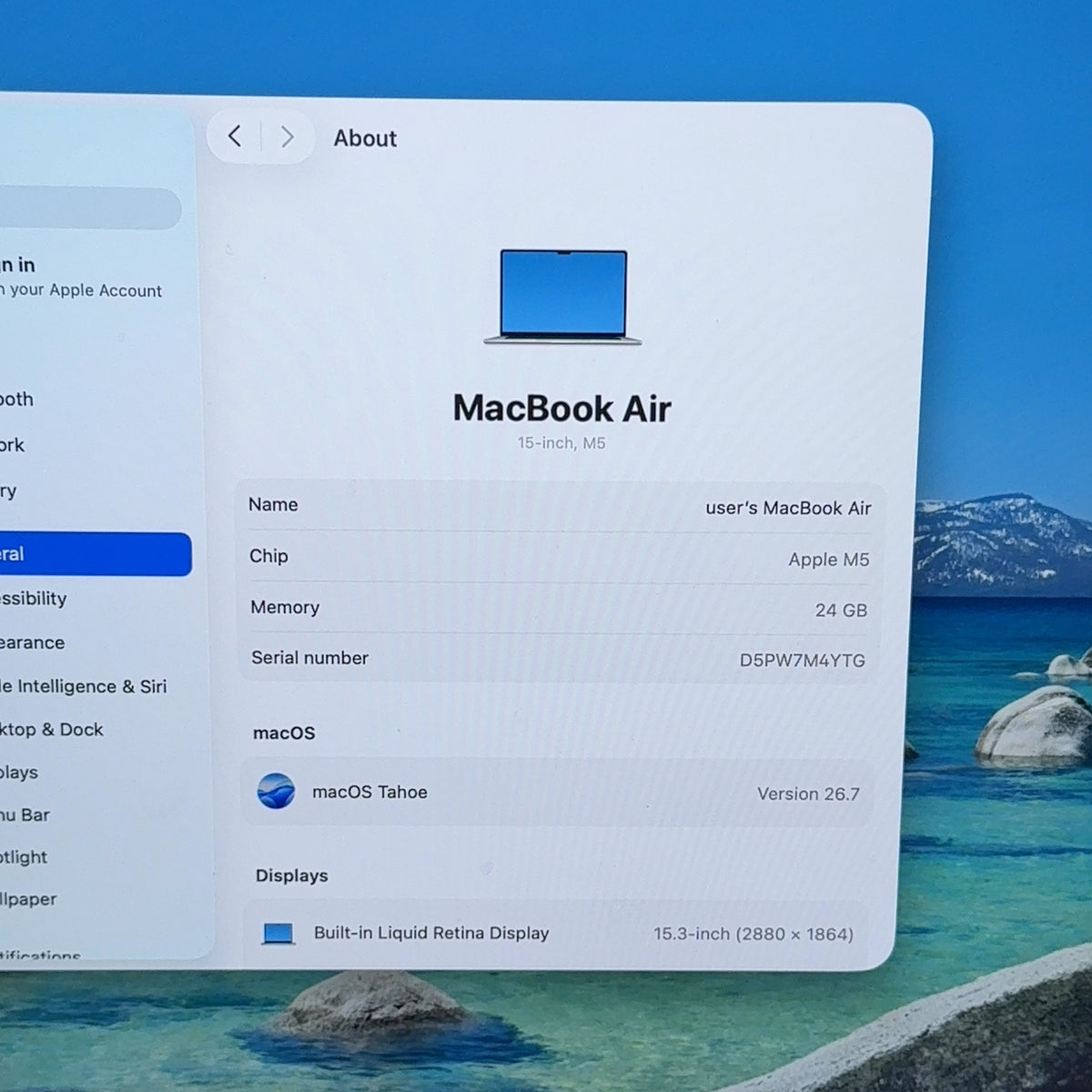Viewport: 1092px width, 1092px height.
Task: Click the MacBook Air laptop image
Action: coord(562,298)
